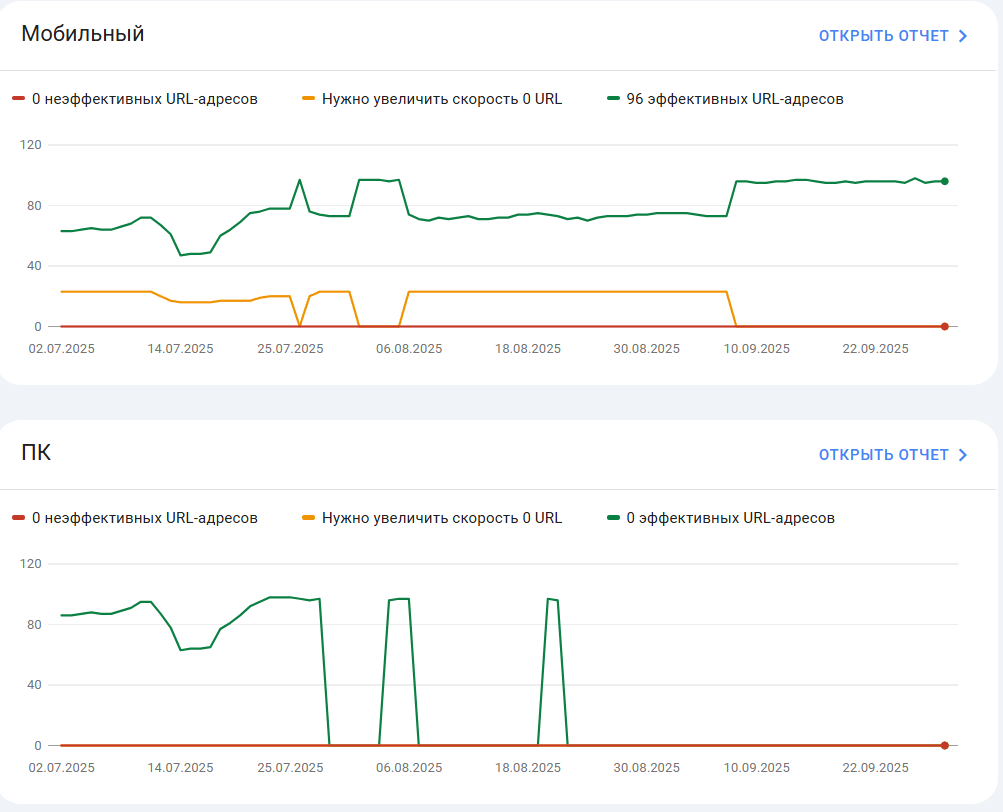This screenshot has width=1003, height=812.
Task: Open the Mobile report link
Action: click(x=893, y=36)
